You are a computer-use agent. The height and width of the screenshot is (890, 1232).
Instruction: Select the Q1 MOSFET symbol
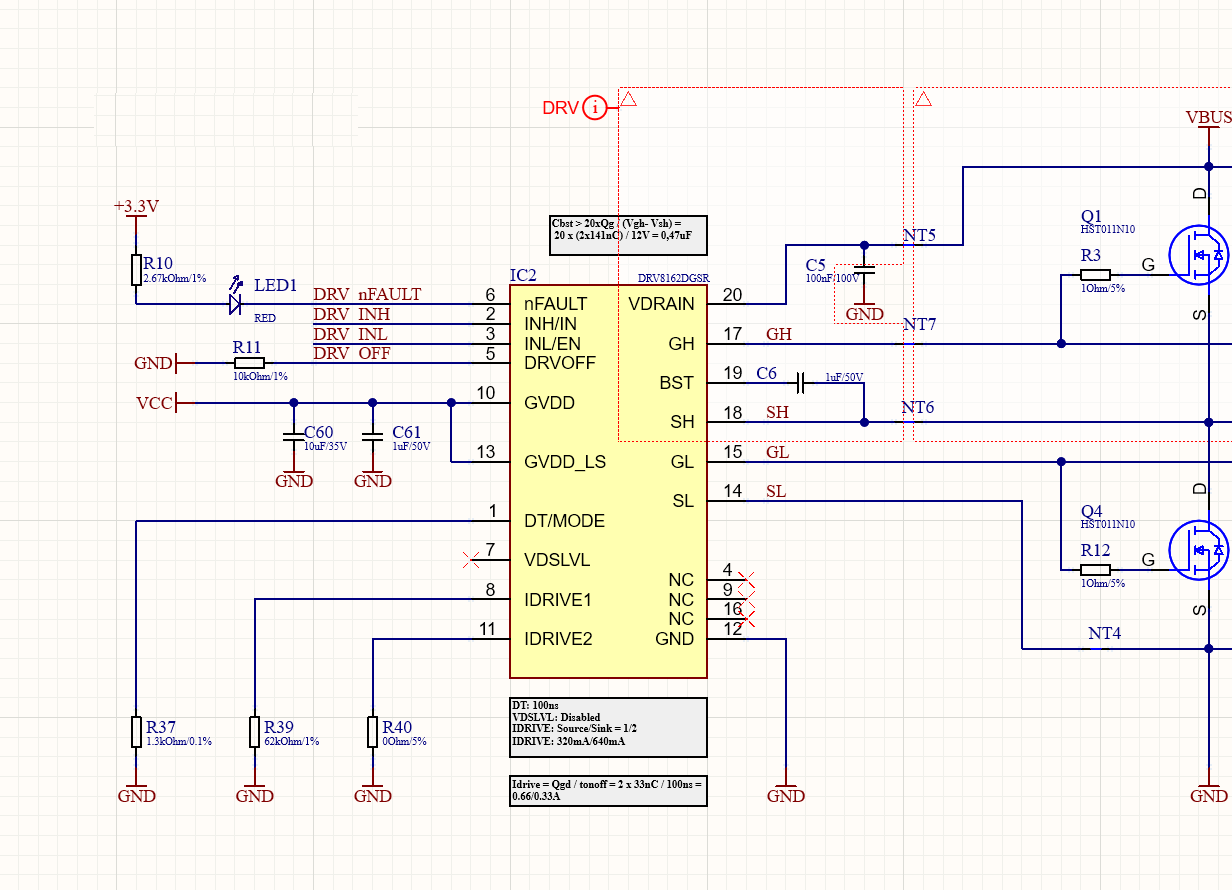point(1198,256)
